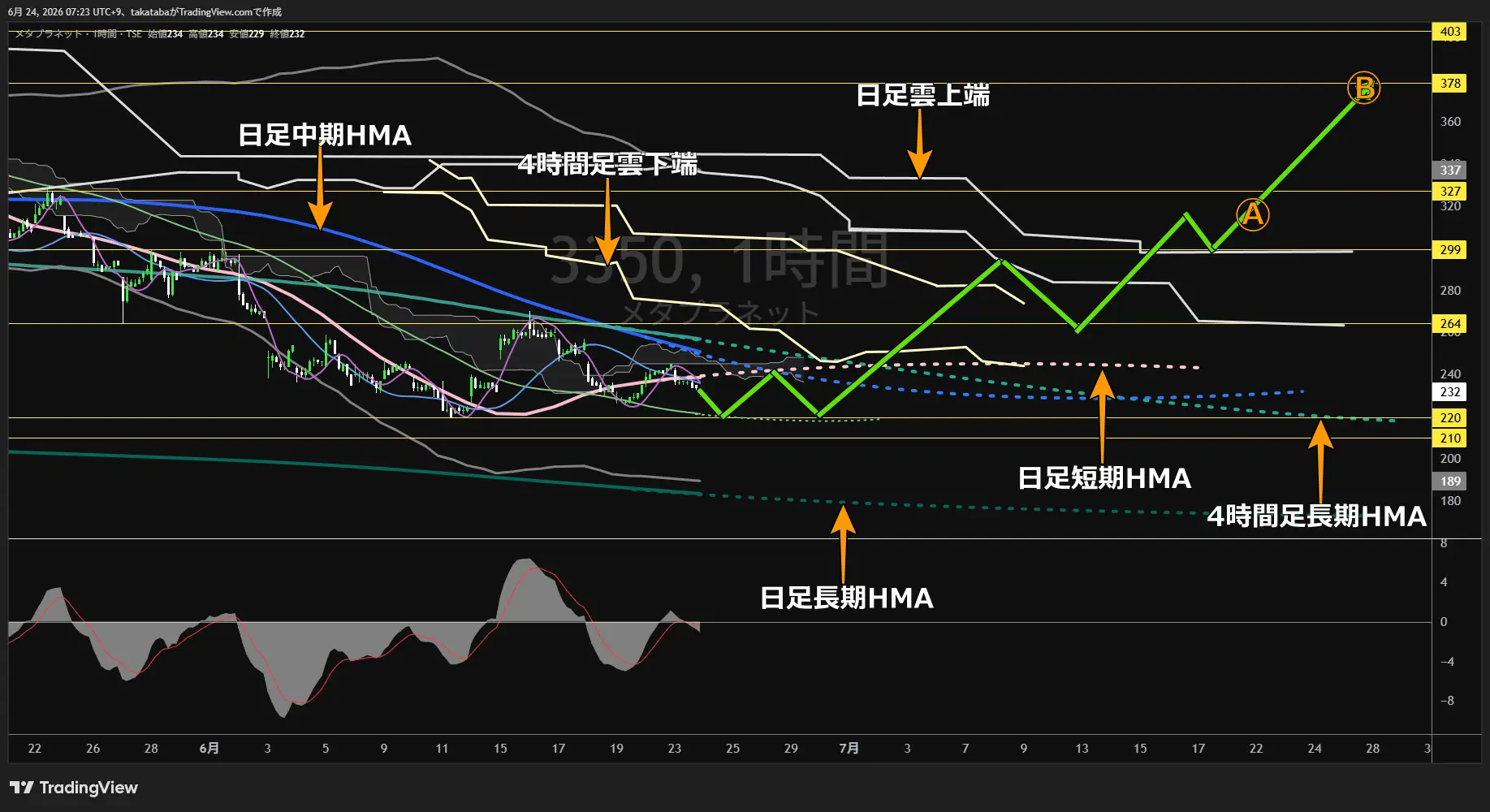Viewport: 1490px width, 812px height.
Task: Click the 200 price axis value
Action: [1450, 459]
